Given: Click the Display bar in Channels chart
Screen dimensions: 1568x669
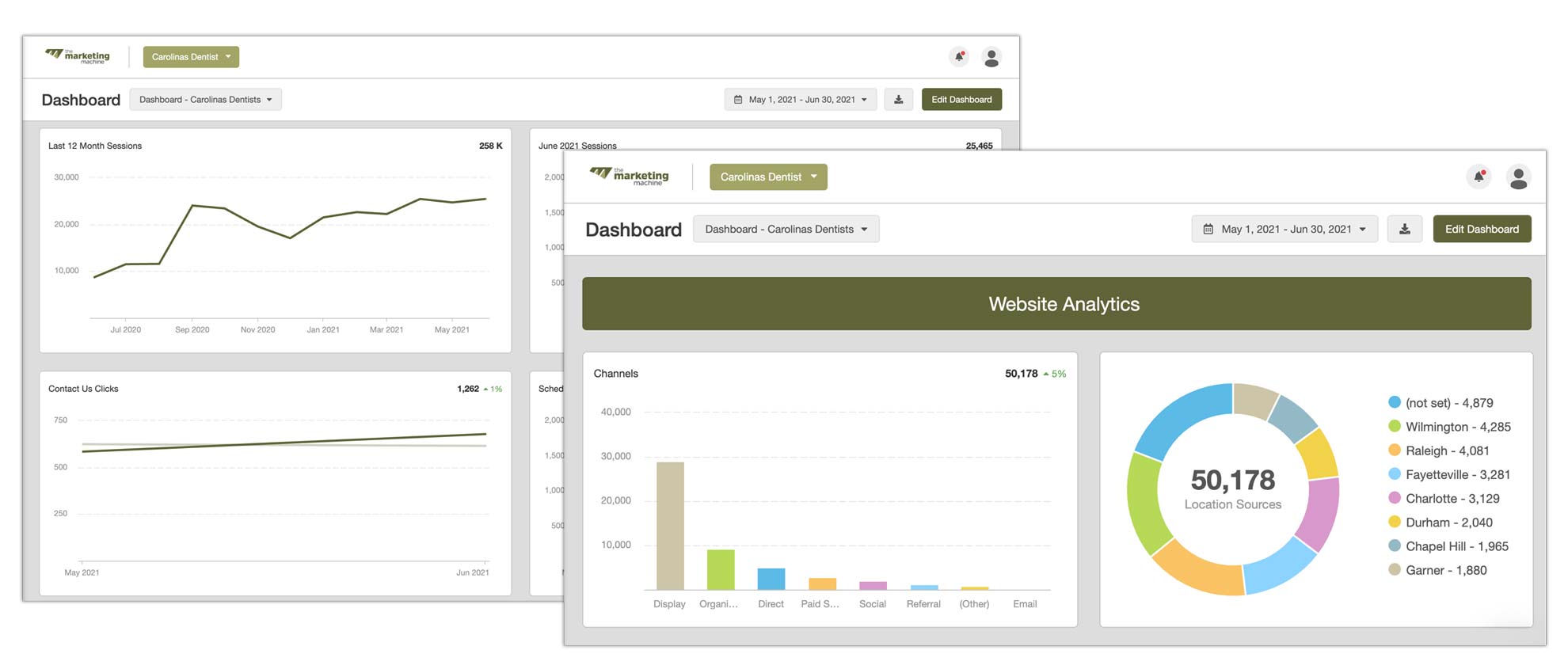Looking at the screenshot, I should 670,526.
